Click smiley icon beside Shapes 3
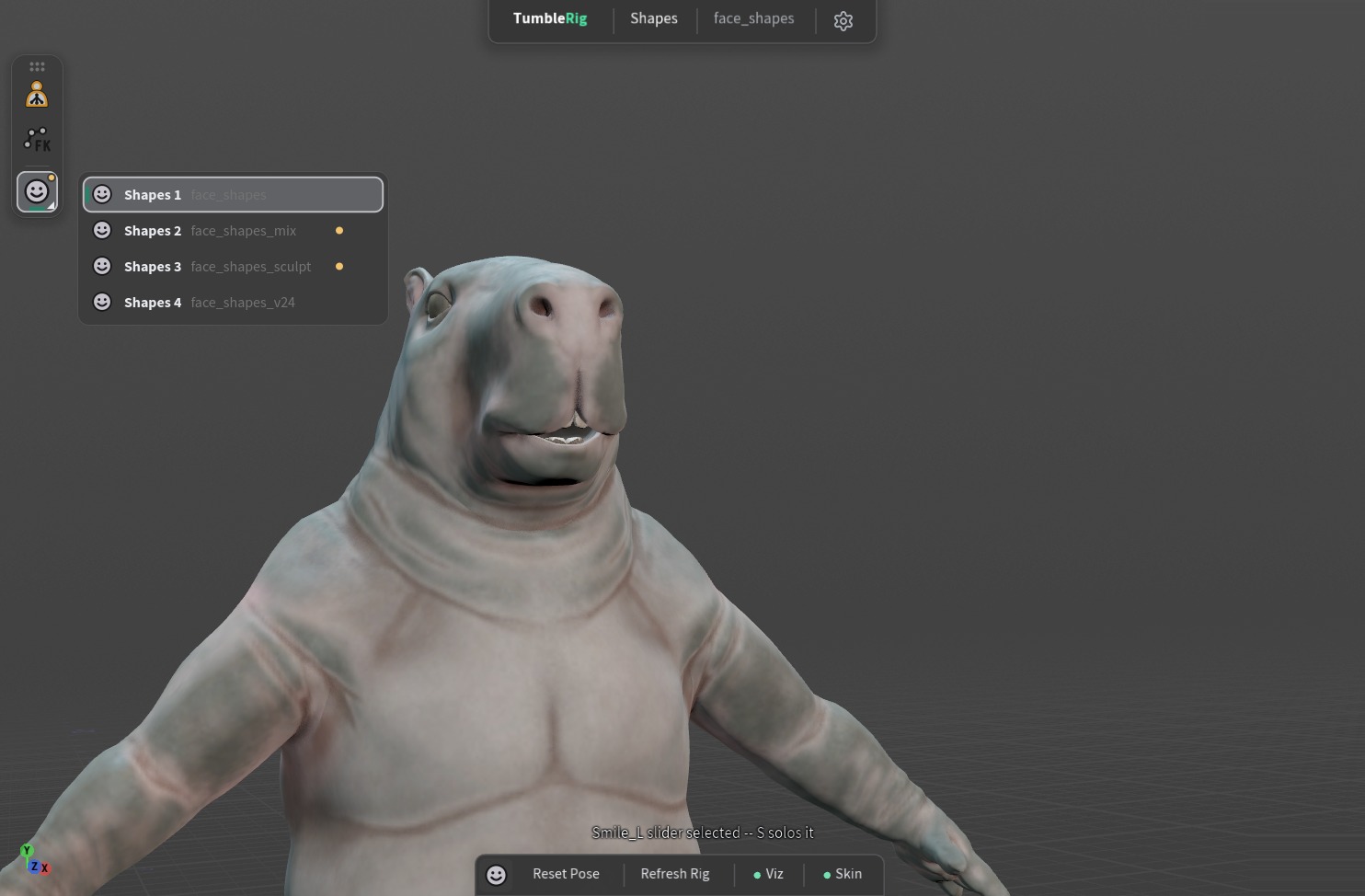This screenshot has width=1365, height=896. coord(102,266)
